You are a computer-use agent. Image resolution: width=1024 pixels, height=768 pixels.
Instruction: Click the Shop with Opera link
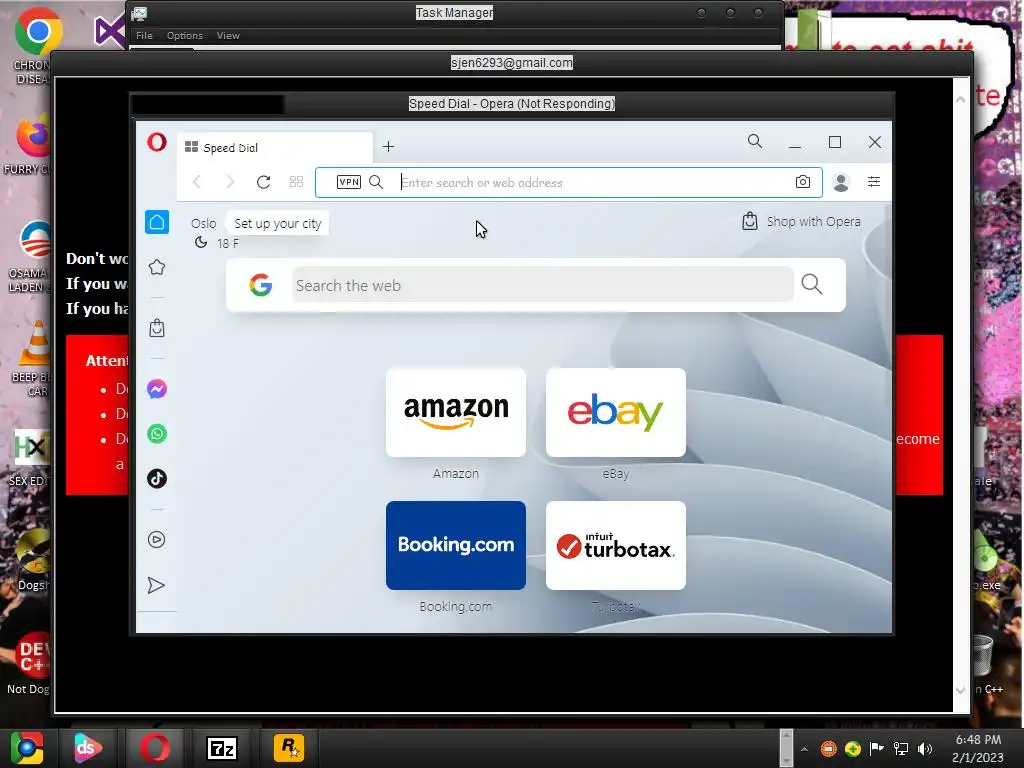(x=801, y=221)
